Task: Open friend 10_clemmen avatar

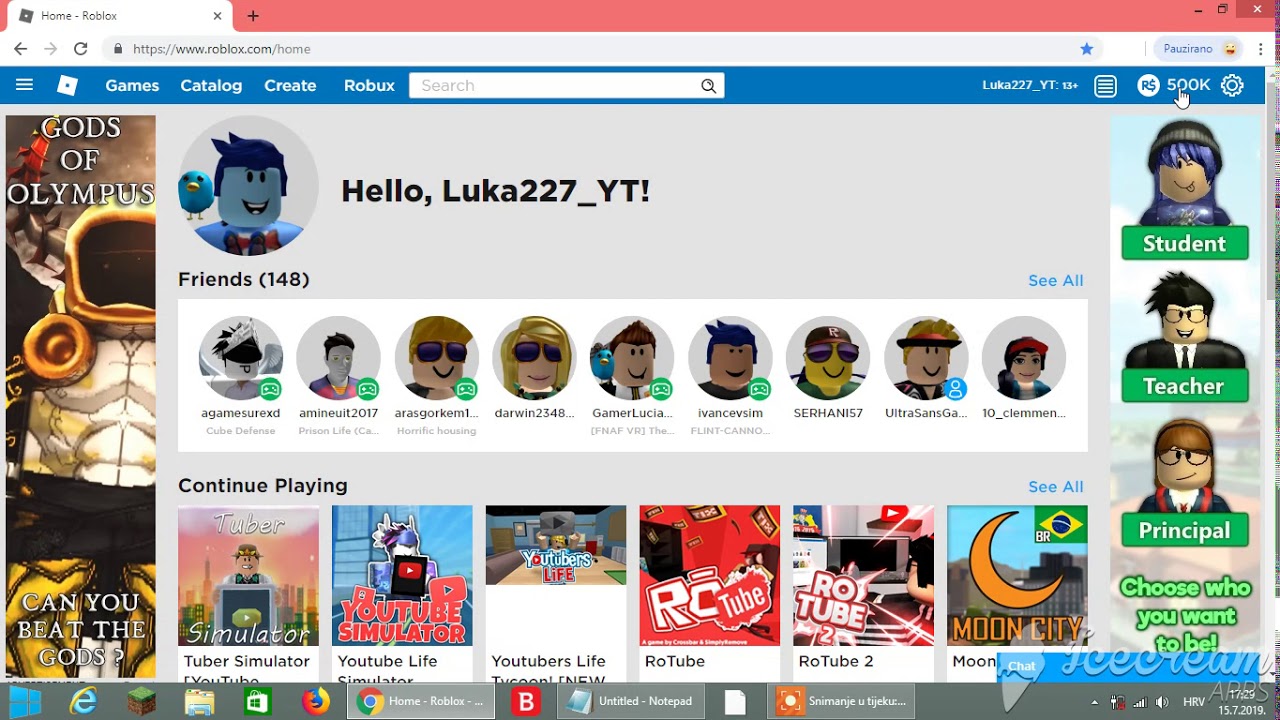Action: point(1024,358)
